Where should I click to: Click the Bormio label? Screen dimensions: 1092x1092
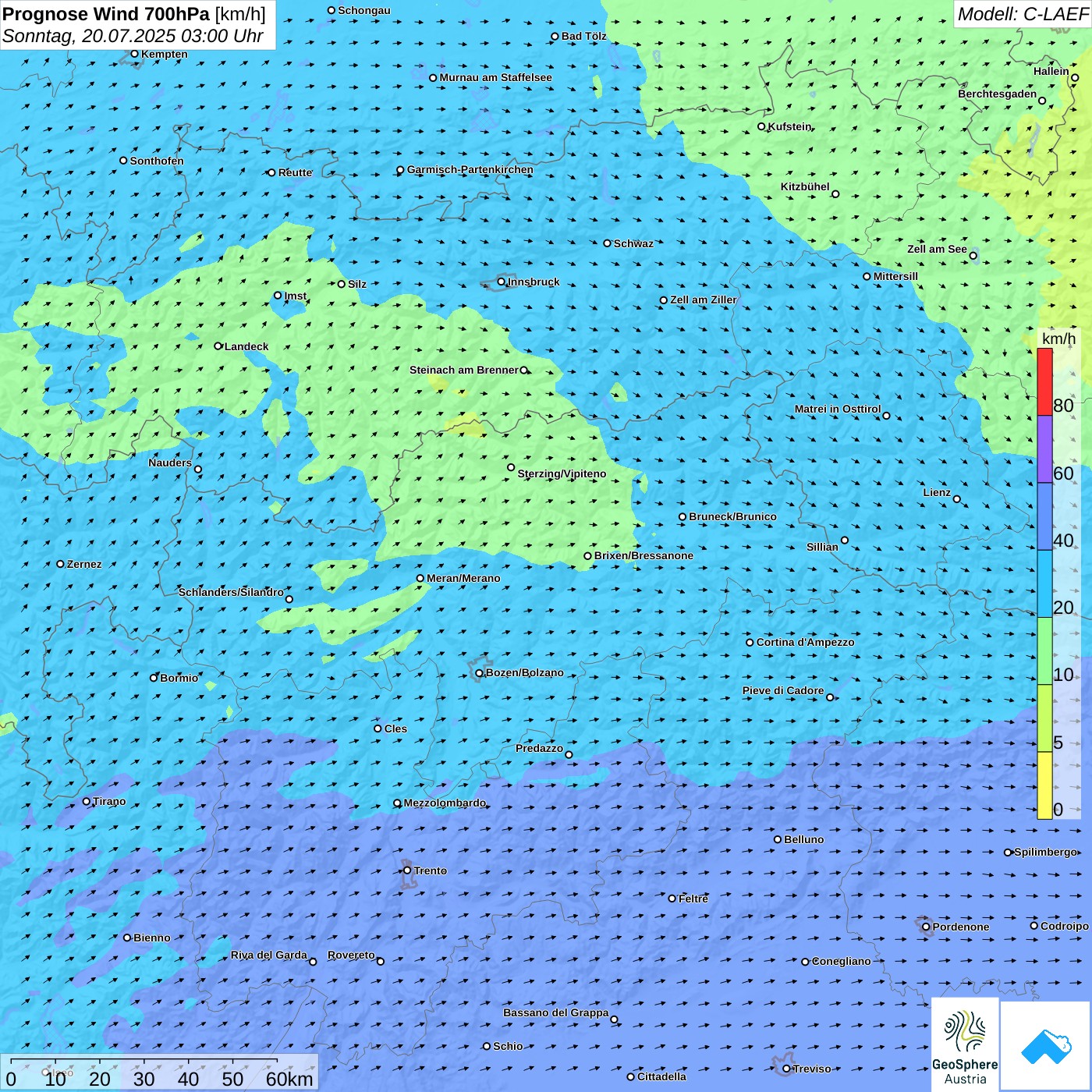179,678
